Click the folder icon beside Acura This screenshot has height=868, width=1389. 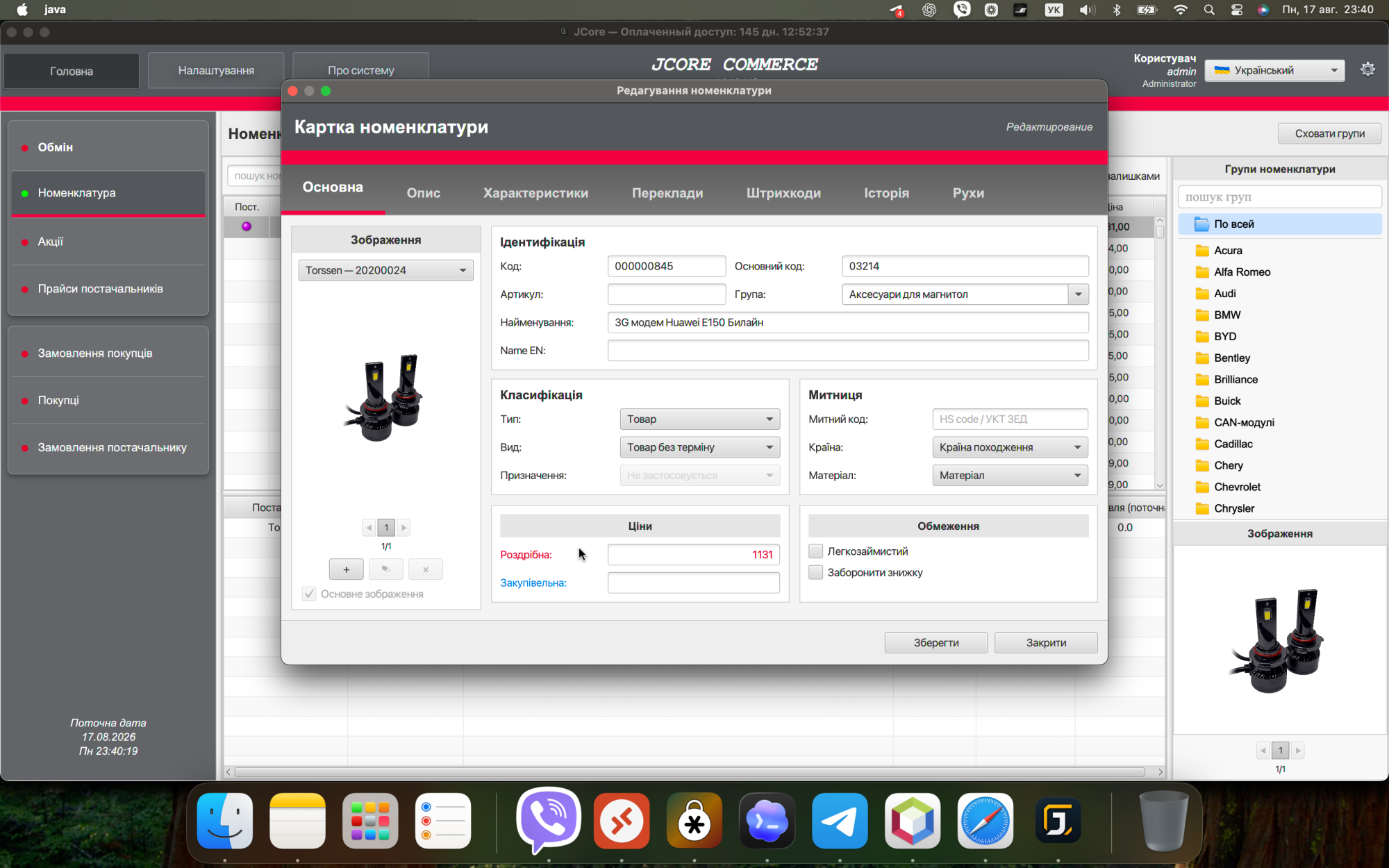(x=1202, y=251)
